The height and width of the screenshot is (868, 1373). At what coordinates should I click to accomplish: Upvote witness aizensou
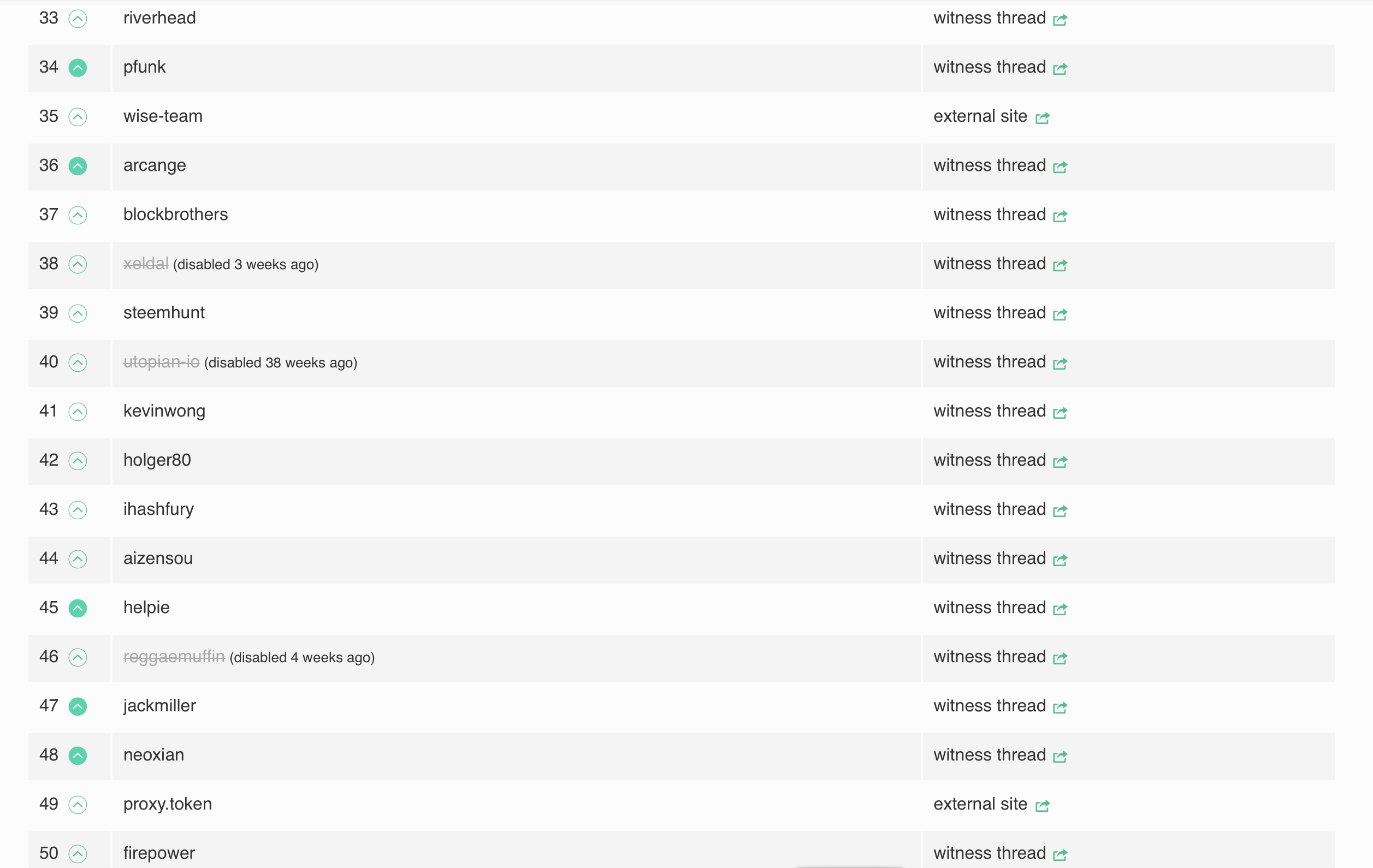(x=78, y=559)
